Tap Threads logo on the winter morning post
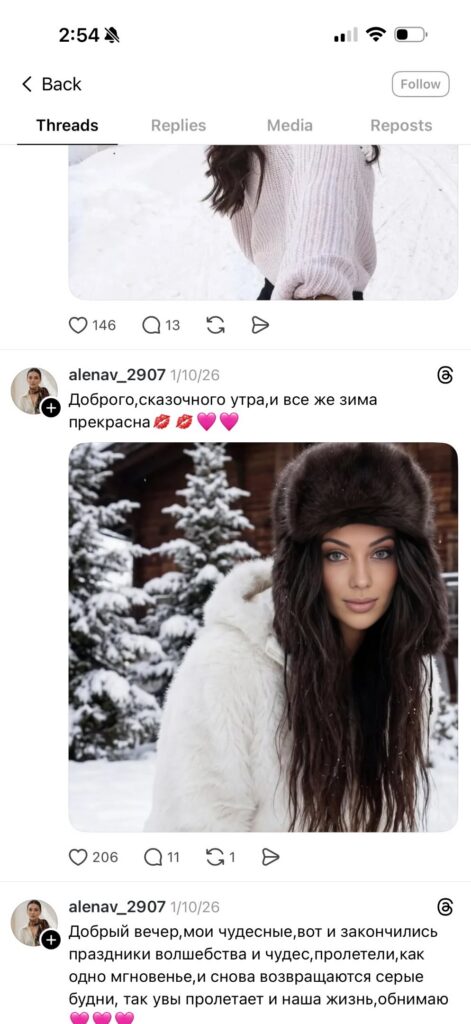The image size is (471, 1024). 445,375
